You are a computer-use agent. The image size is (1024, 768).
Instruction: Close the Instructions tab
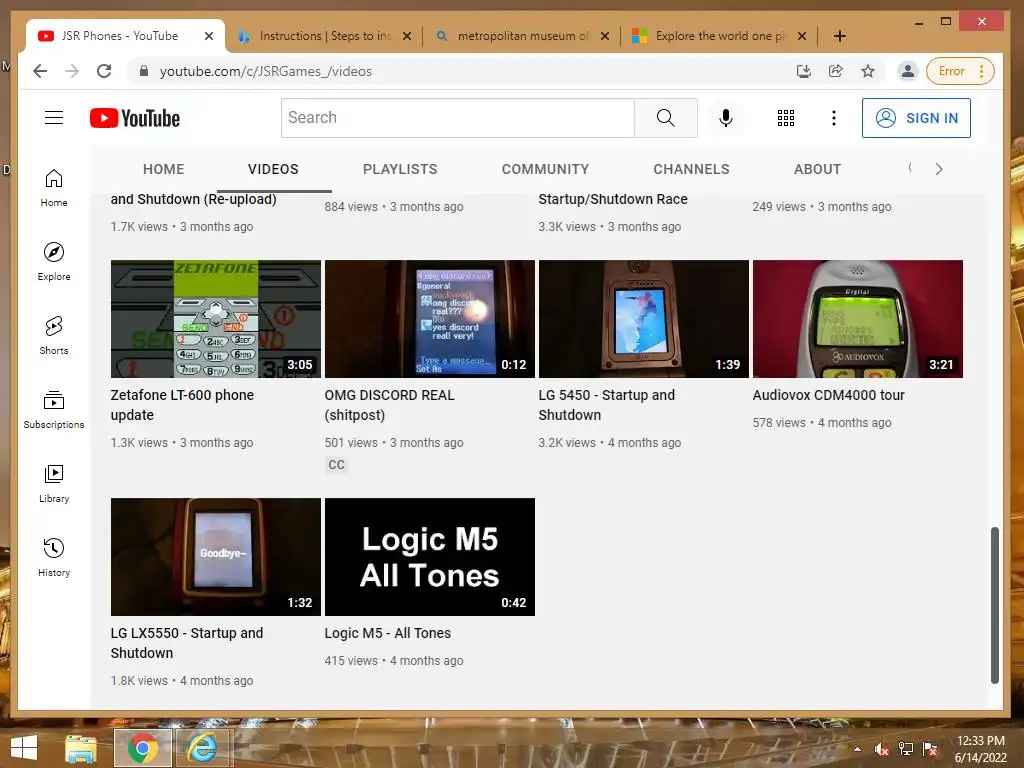(407, 36)
